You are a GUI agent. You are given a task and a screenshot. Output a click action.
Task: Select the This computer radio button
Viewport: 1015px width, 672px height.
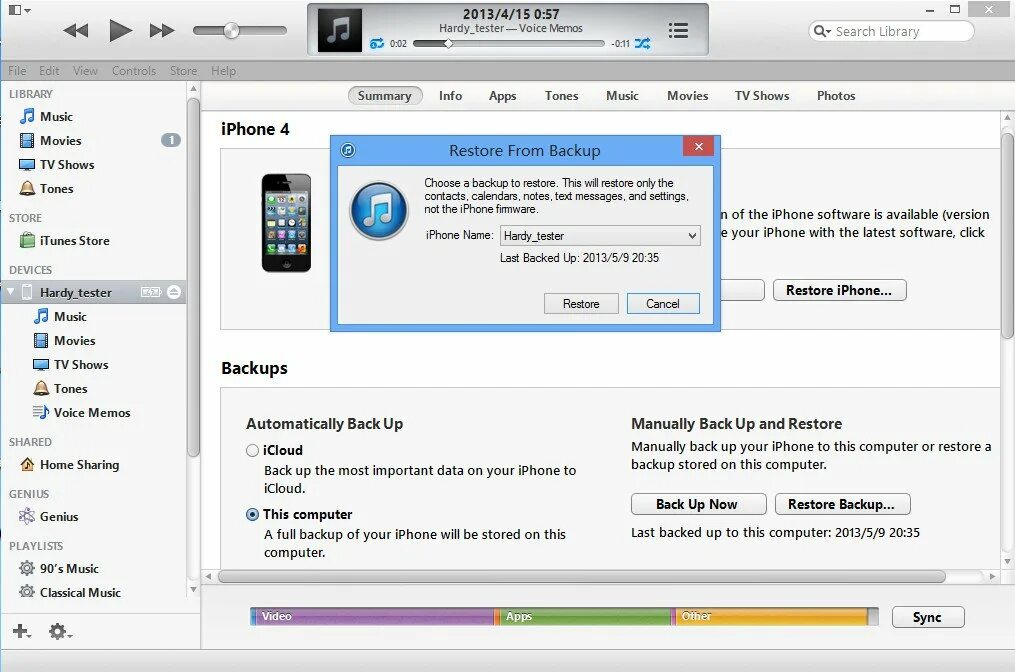[x=252, y=515]
